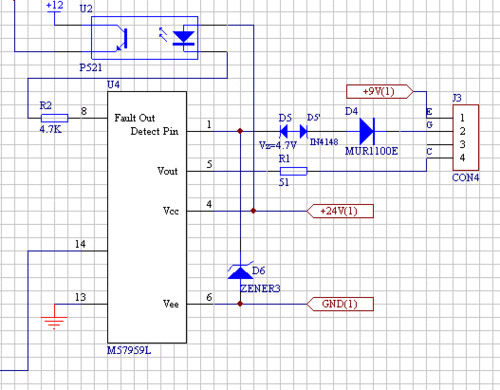
Task: Click the junction dot on Vcc wire
Action: [253, 211]
